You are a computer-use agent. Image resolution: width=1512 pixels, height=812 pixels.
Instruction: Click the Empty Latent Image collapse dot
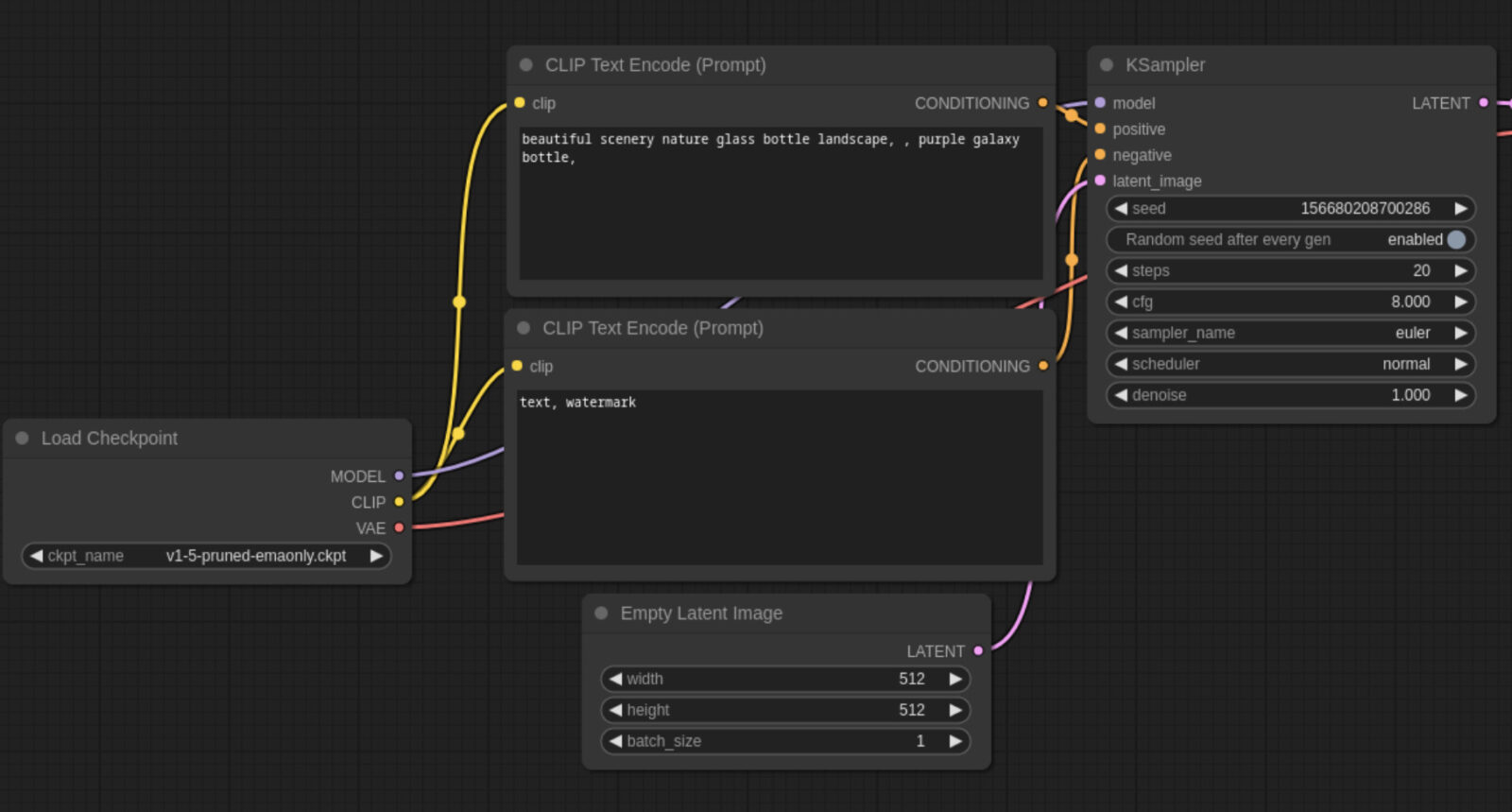601,613
